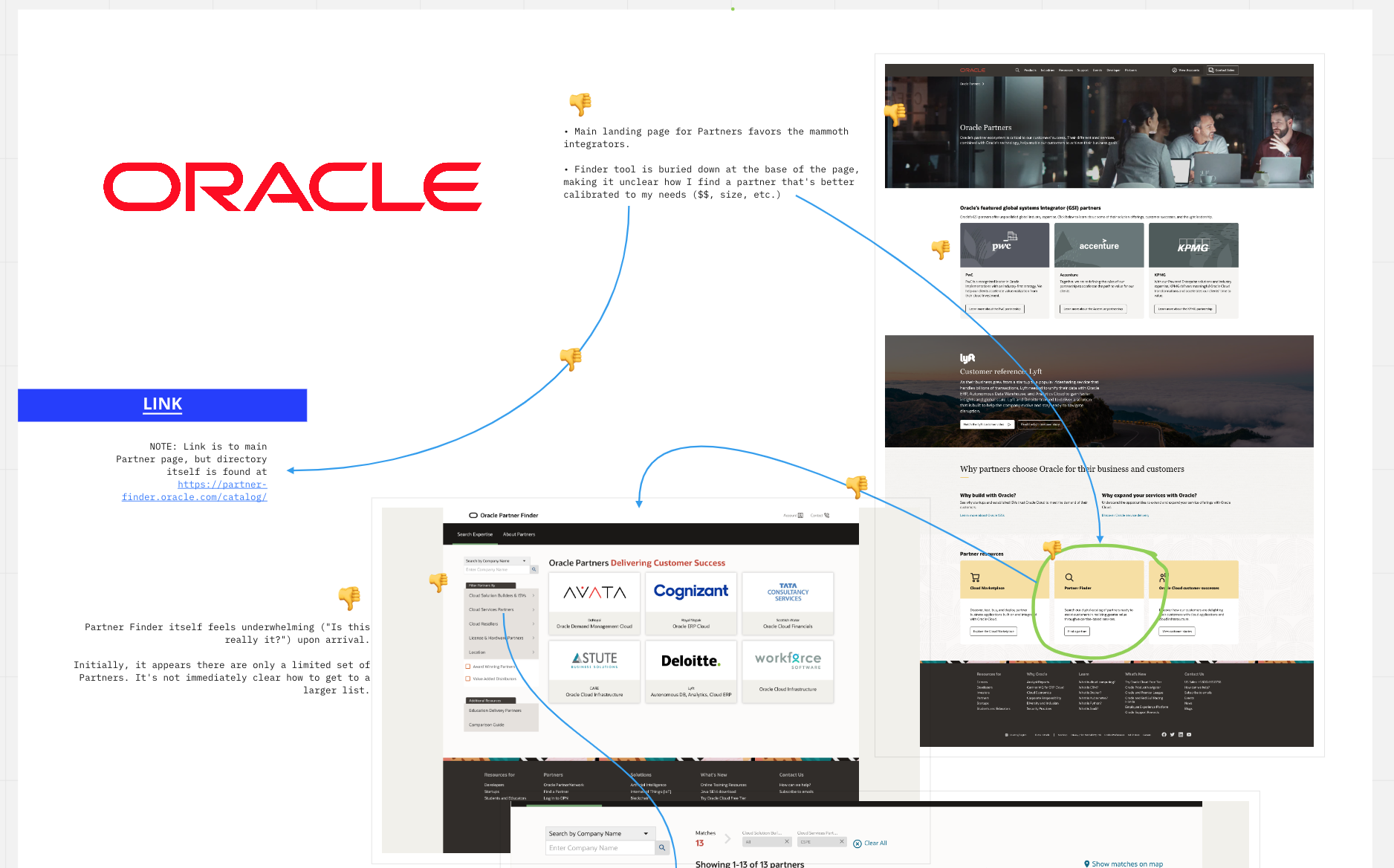Click the Contact phone icon in Partner Finder header
1394x868 pixels.
[x=826, y=515]
